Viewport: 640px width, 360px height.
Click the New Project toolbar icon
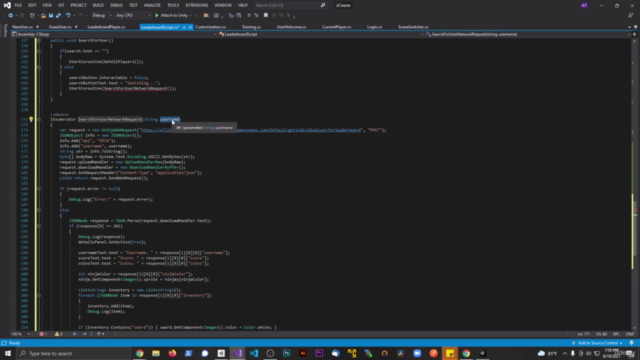pyautogui.click(x=32, y=16)
